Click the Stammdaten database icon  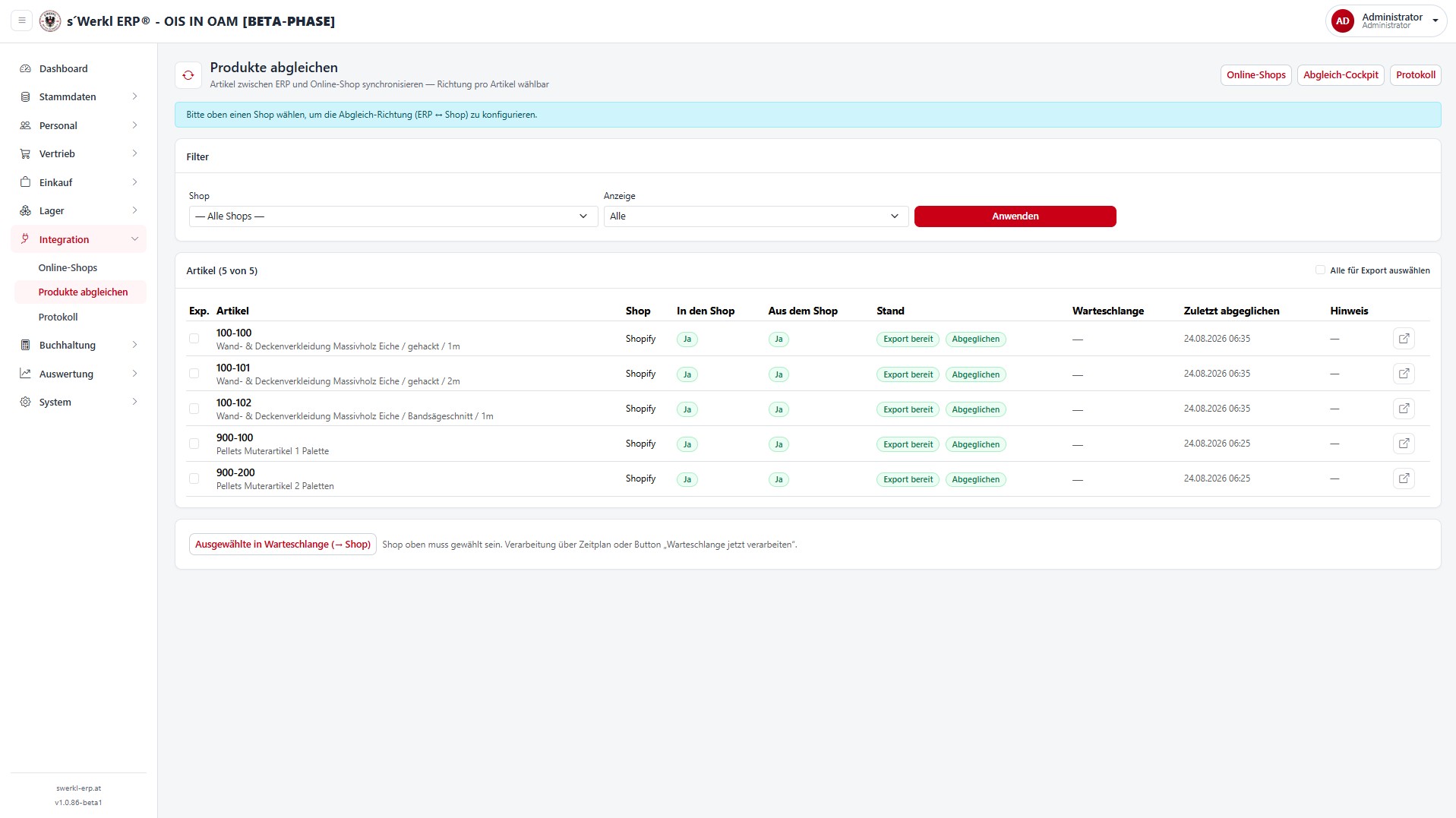25,96
